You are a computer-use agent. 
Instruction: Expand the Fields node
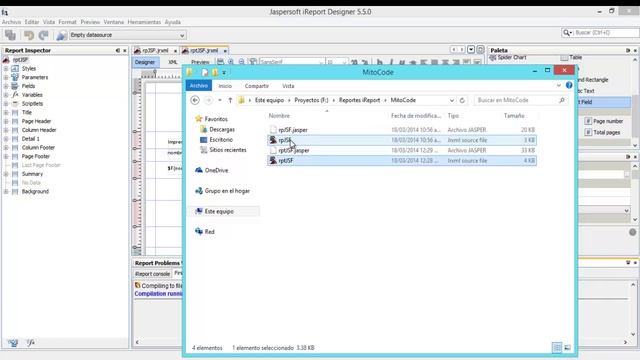(x=6, y=86)
